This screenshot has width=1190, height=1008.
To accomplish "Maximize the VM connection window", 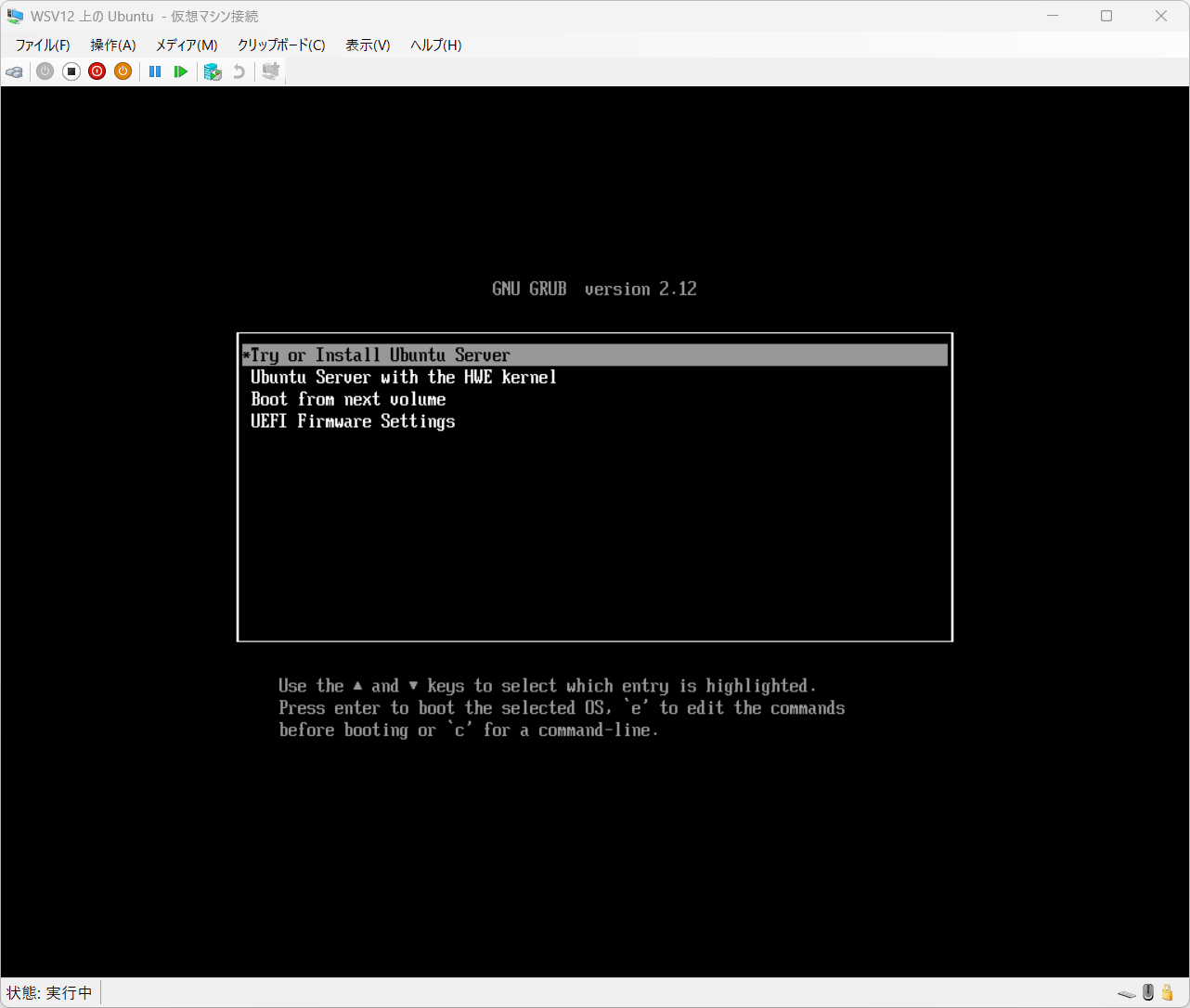I will pos(1106,16).
